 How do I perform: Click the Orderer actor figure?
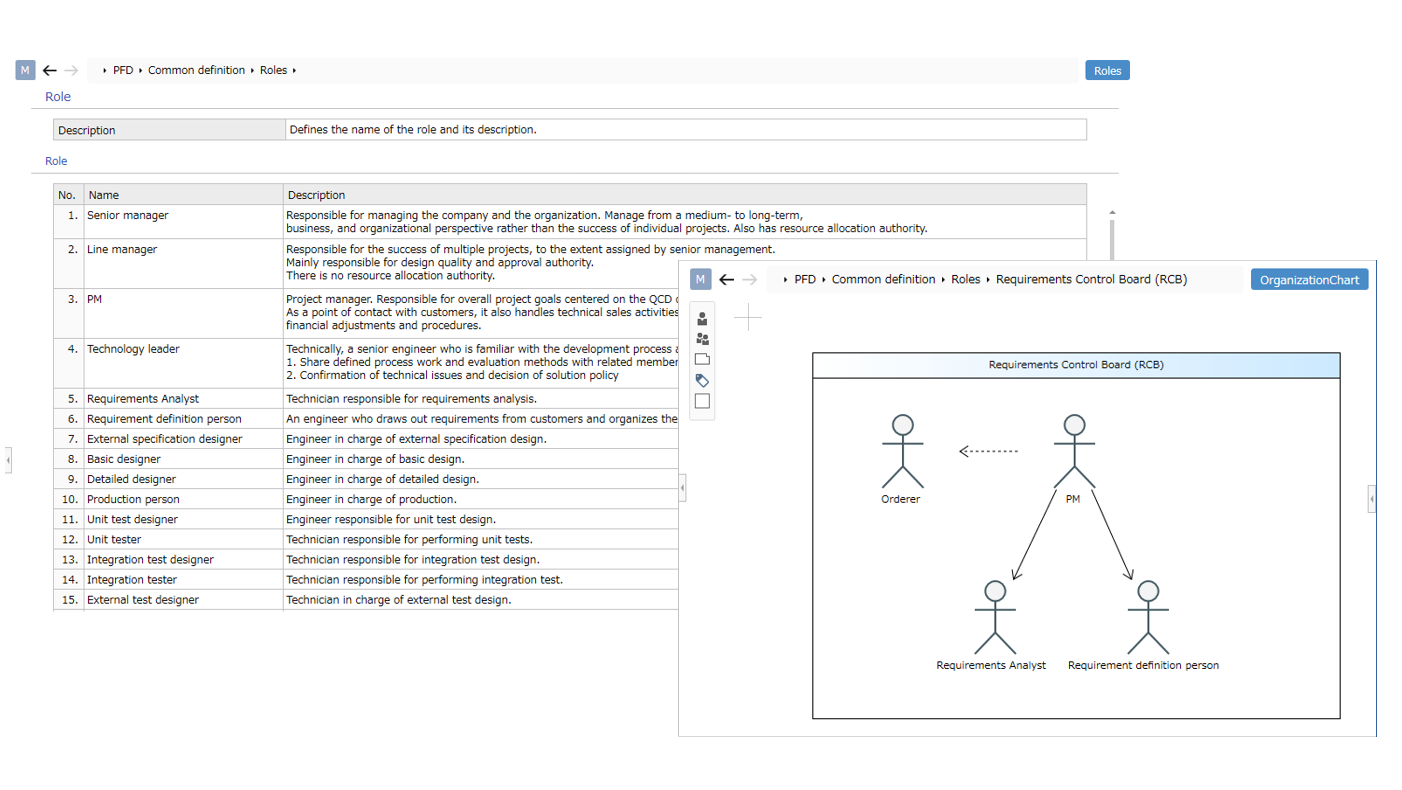903,451
